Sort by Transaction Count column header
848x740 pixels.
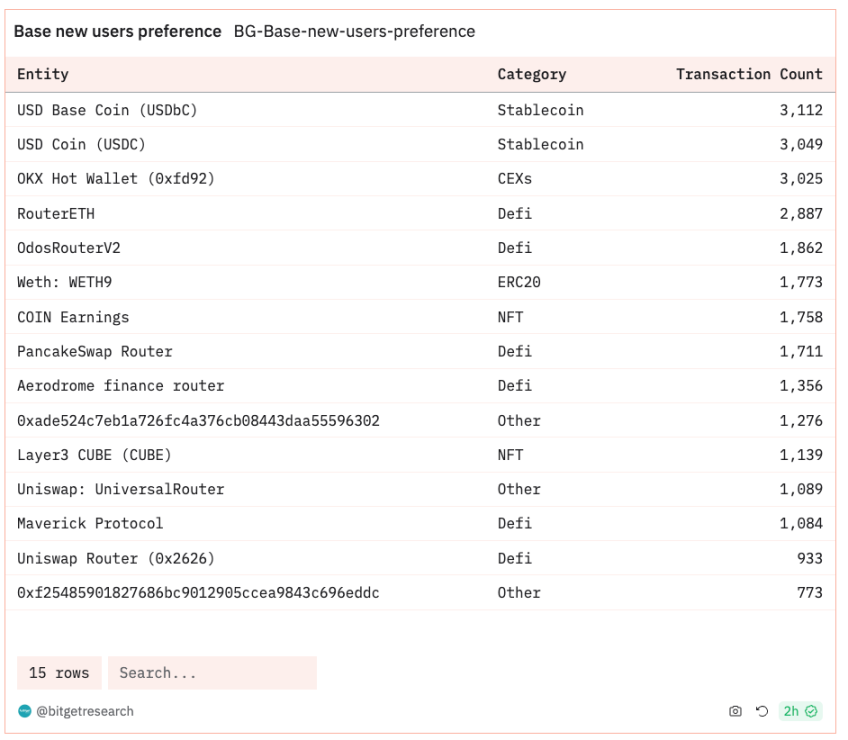749,74
